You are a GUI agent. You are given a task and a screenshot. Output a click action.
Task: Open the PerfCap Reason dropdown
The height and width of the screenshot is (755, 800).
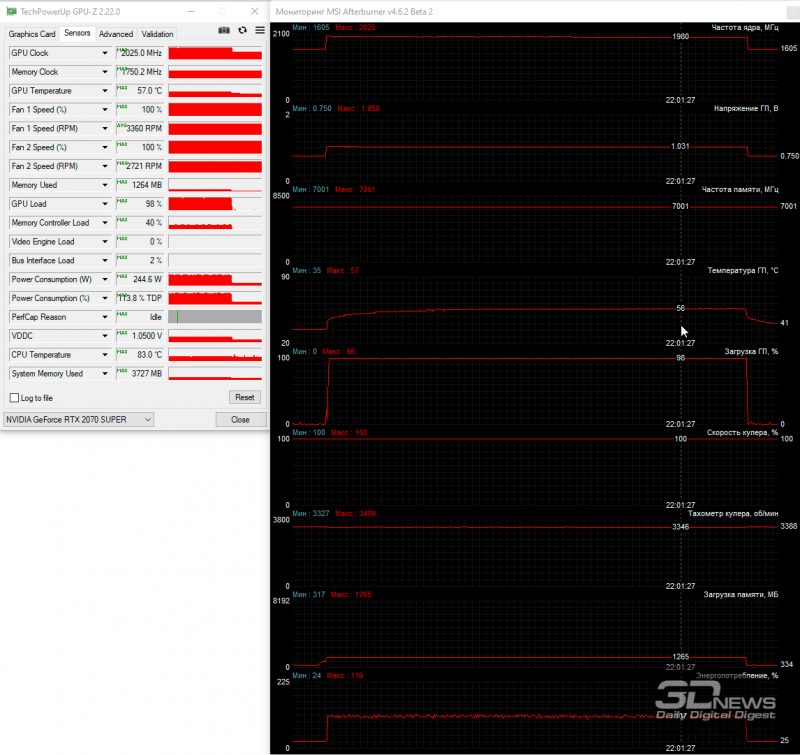pyautogui.click(x=105, y=317)
